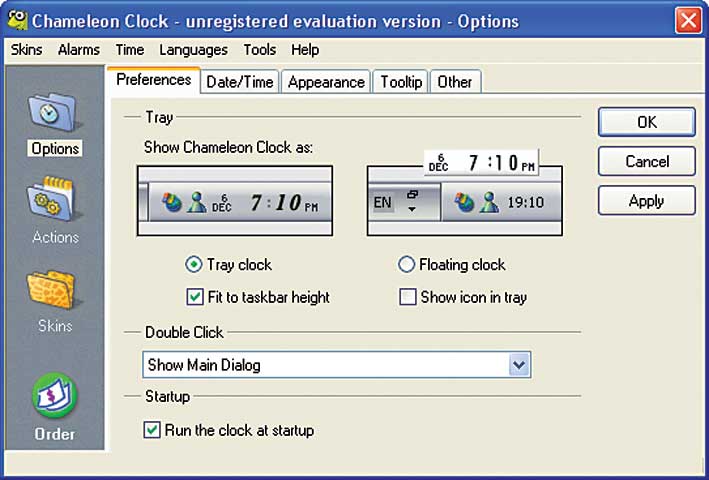Uncheck Fit to taskbar height
Viewport: 709px width, 480px height.
click(195, 297)
